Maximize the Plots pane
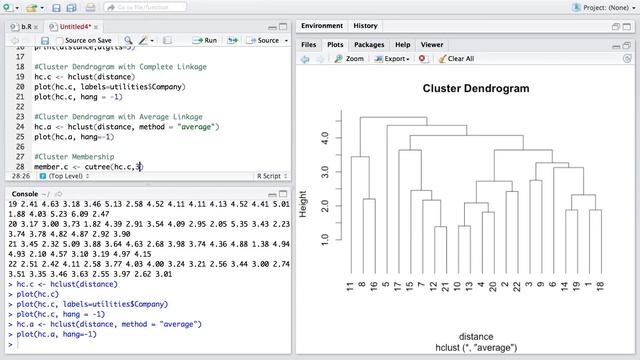The image size is (640, 360). point(627,46)
